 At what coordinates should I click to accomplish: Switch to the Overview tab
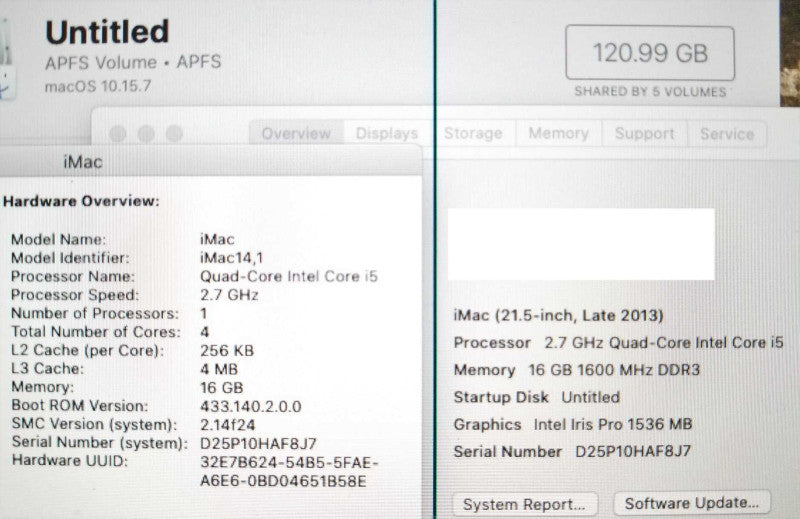coord(296,133)
